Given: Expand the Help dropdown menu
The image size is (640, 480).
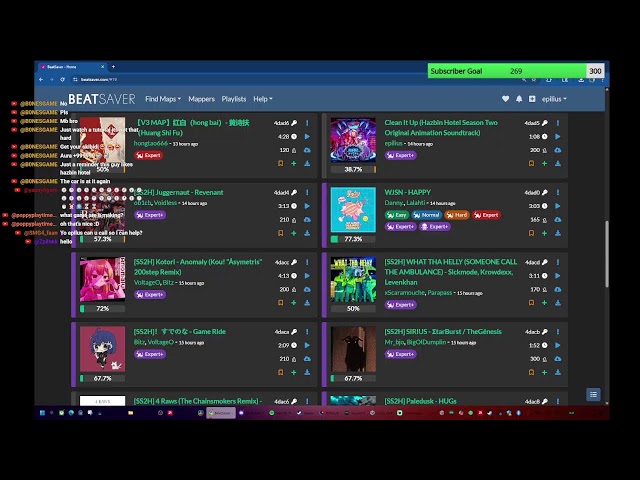Looking at the screenshot, I should [x=262, y=99].
